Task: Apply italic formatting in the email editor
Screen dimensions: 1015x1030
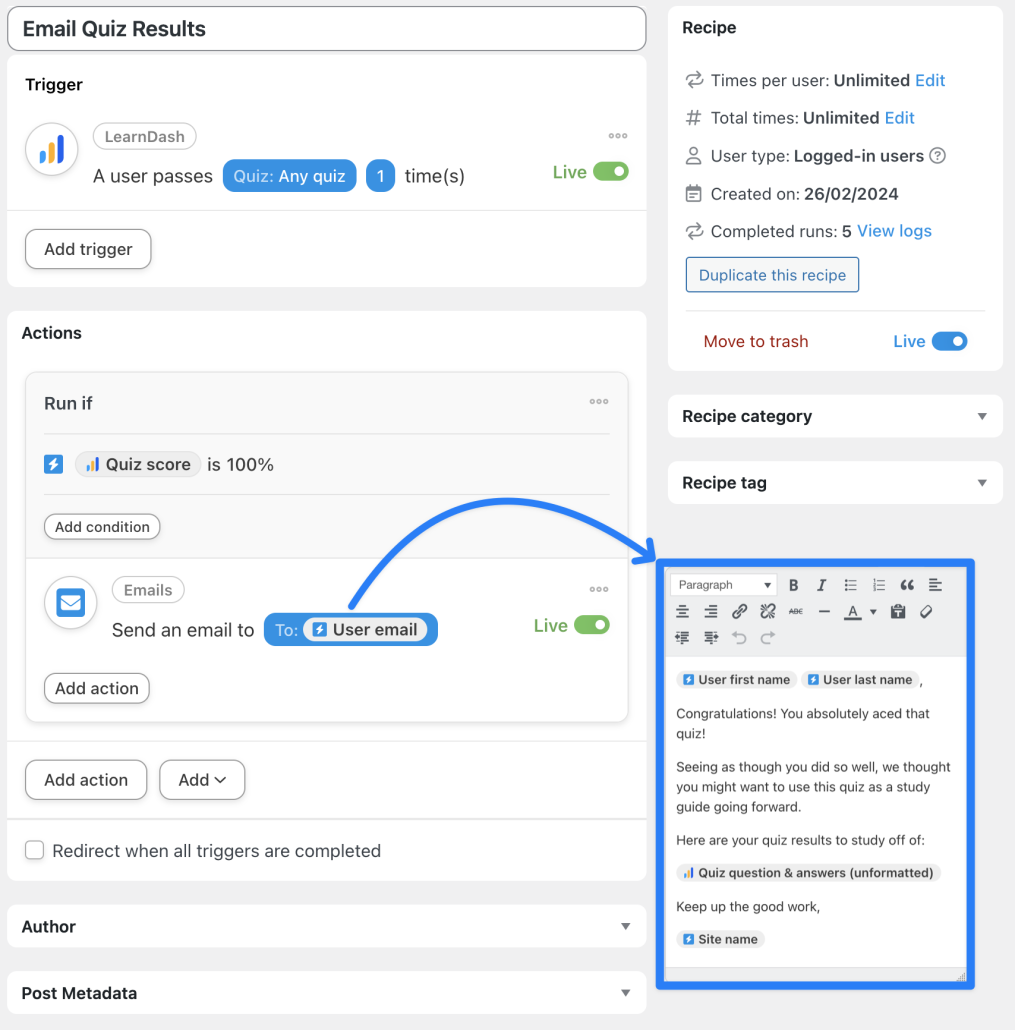Action: [x=822, y=585]
